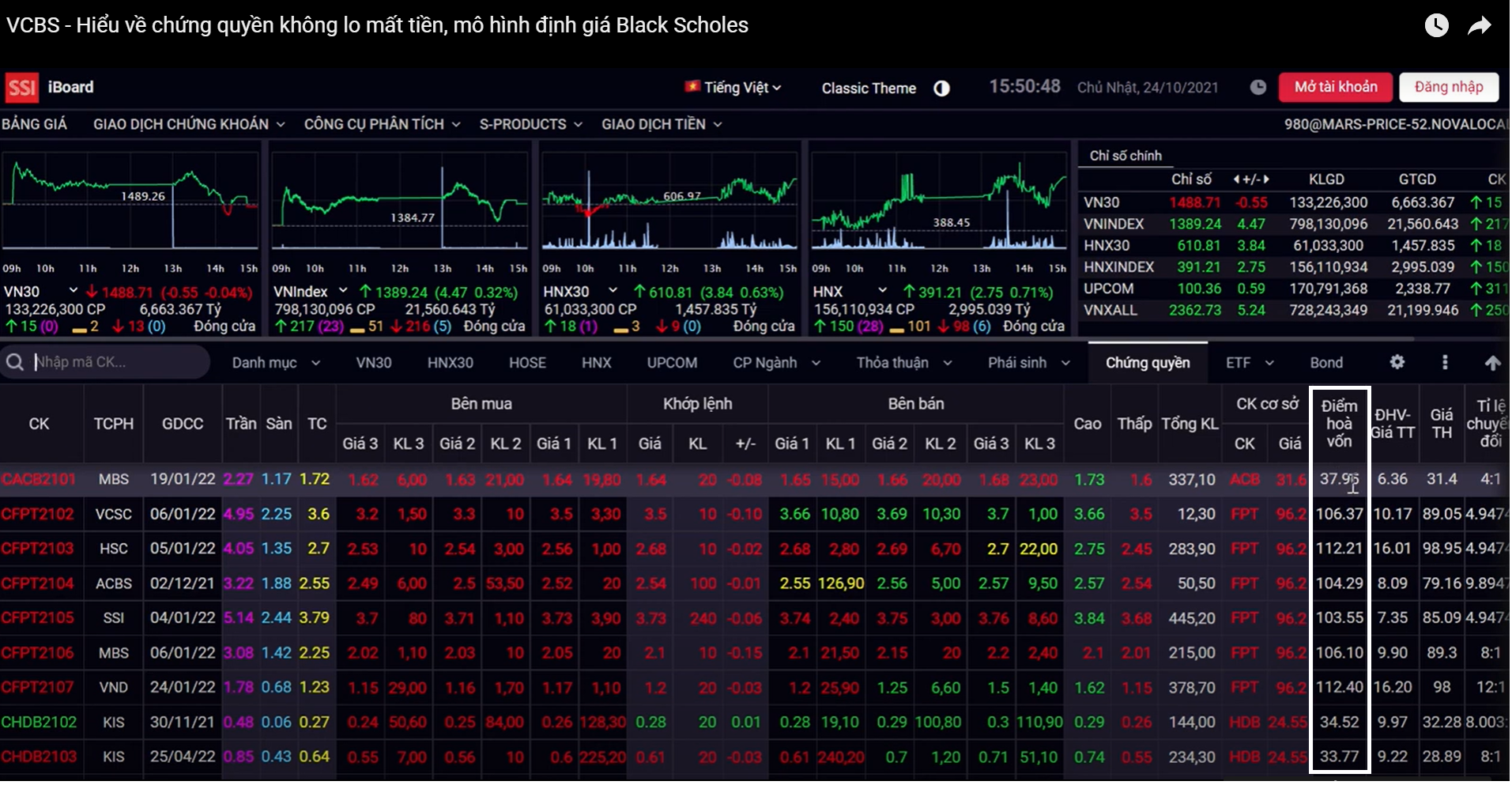Click Mở tài khoản button
1512x785 pixels.
click(1335, 87)
